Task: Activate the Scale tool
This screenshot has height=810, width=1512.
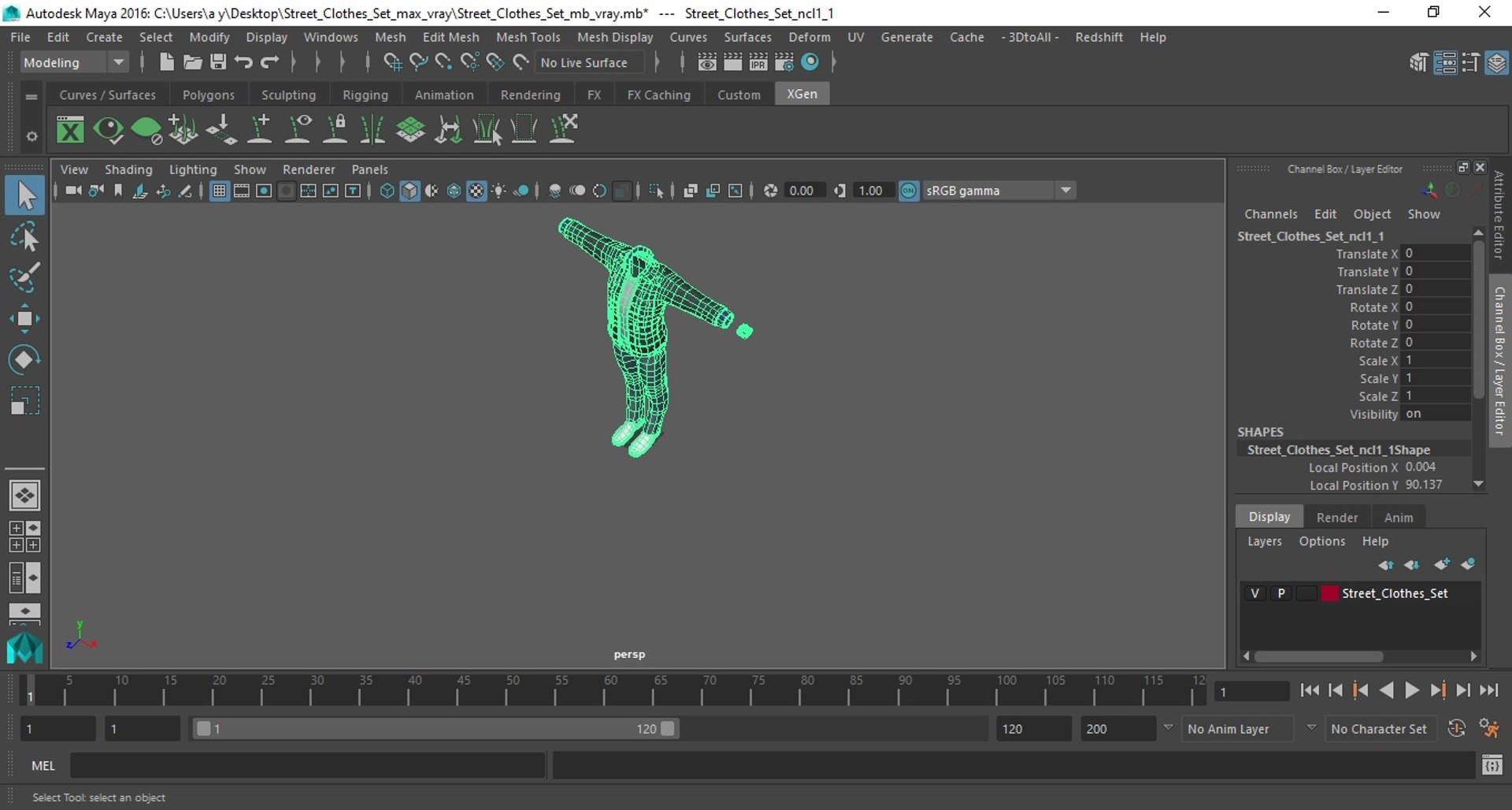Action: (x=25, y=400)
